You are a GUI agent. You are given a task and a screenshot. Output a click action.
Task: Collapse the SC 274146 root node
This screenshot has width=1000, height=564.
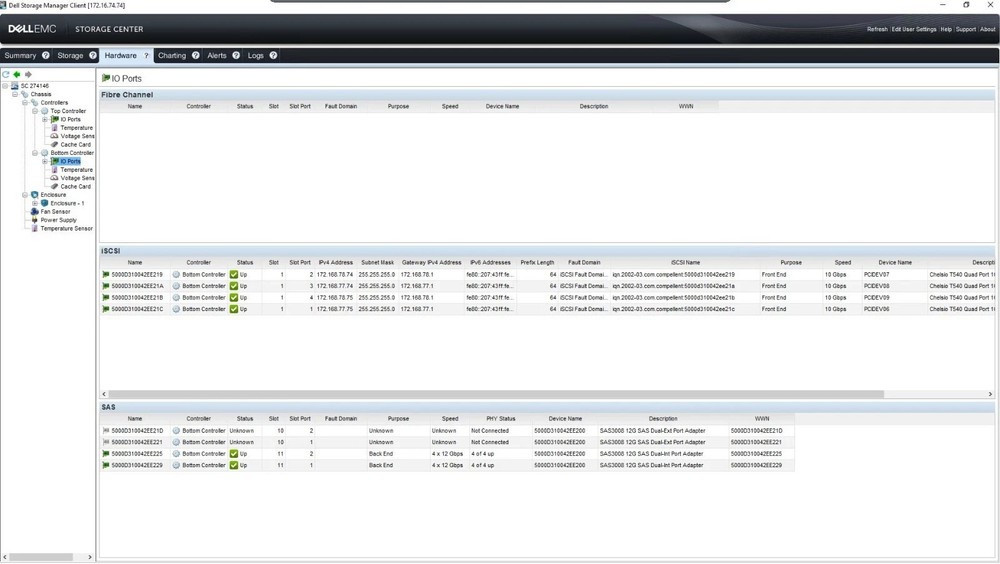click(5, 85)
